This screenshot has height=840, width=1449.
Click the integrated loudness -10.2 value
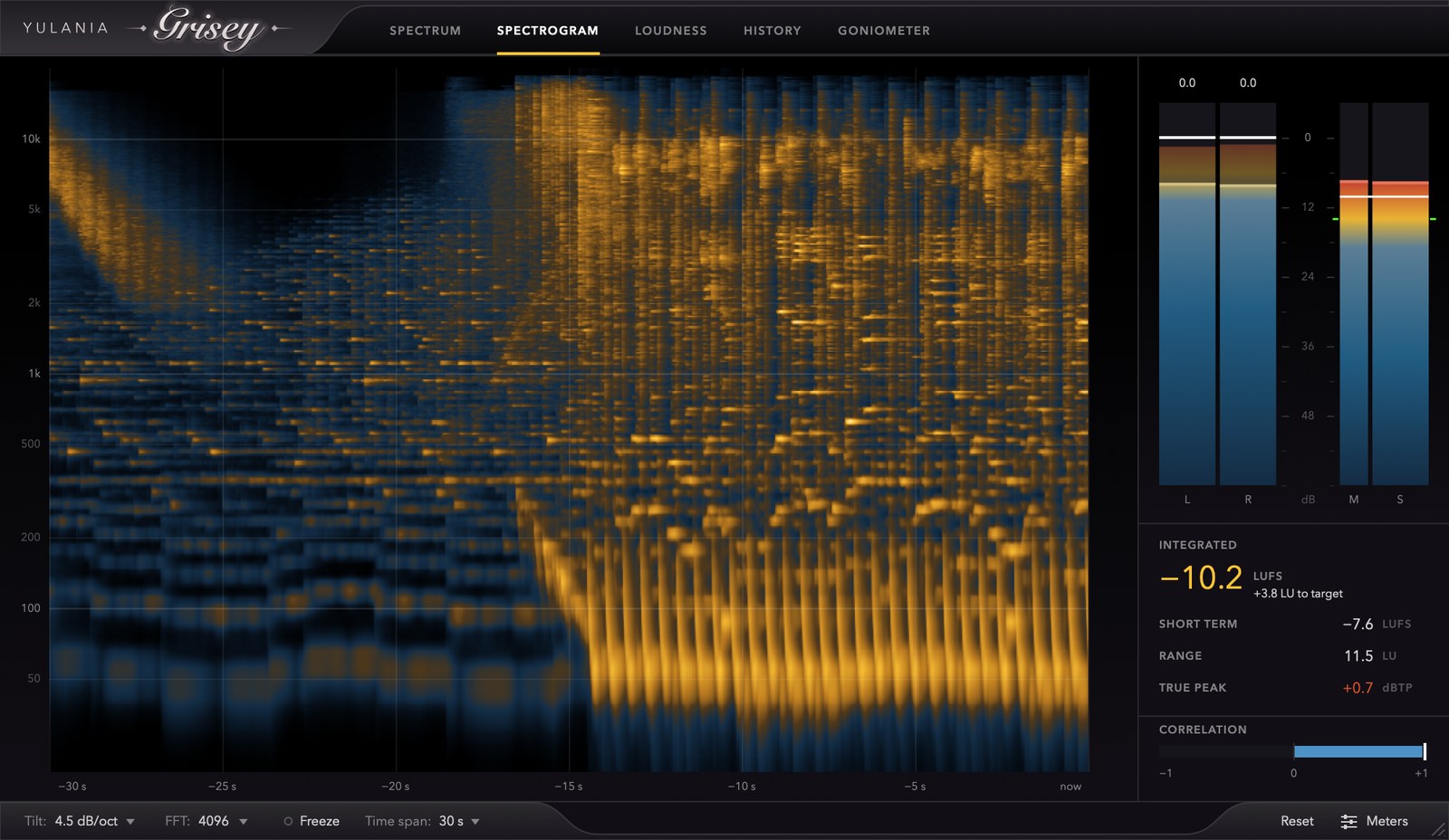pos(1201,577)
